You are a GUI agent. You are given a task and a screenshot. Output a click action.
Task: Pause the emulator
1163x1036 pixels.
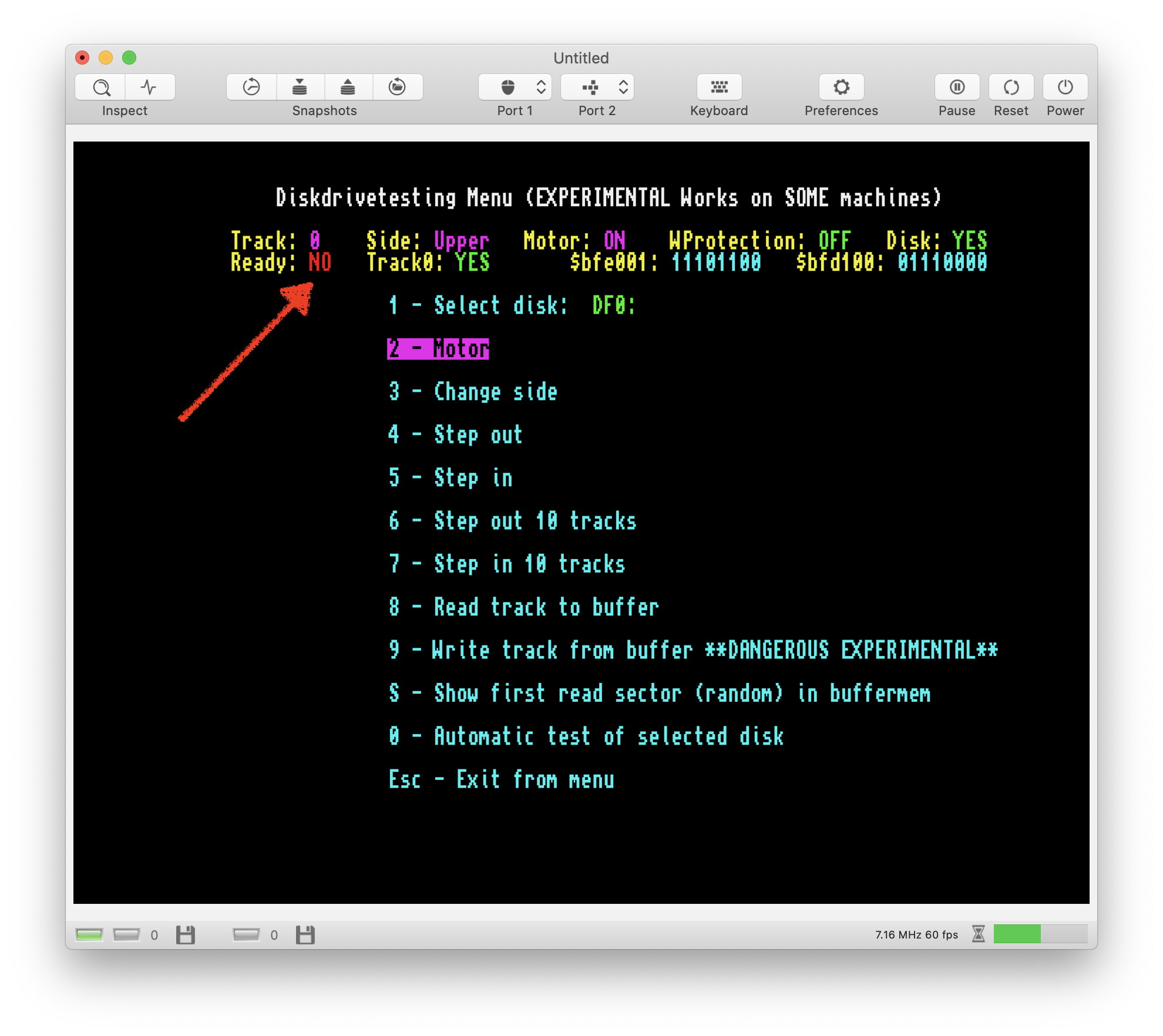point(957,88)
